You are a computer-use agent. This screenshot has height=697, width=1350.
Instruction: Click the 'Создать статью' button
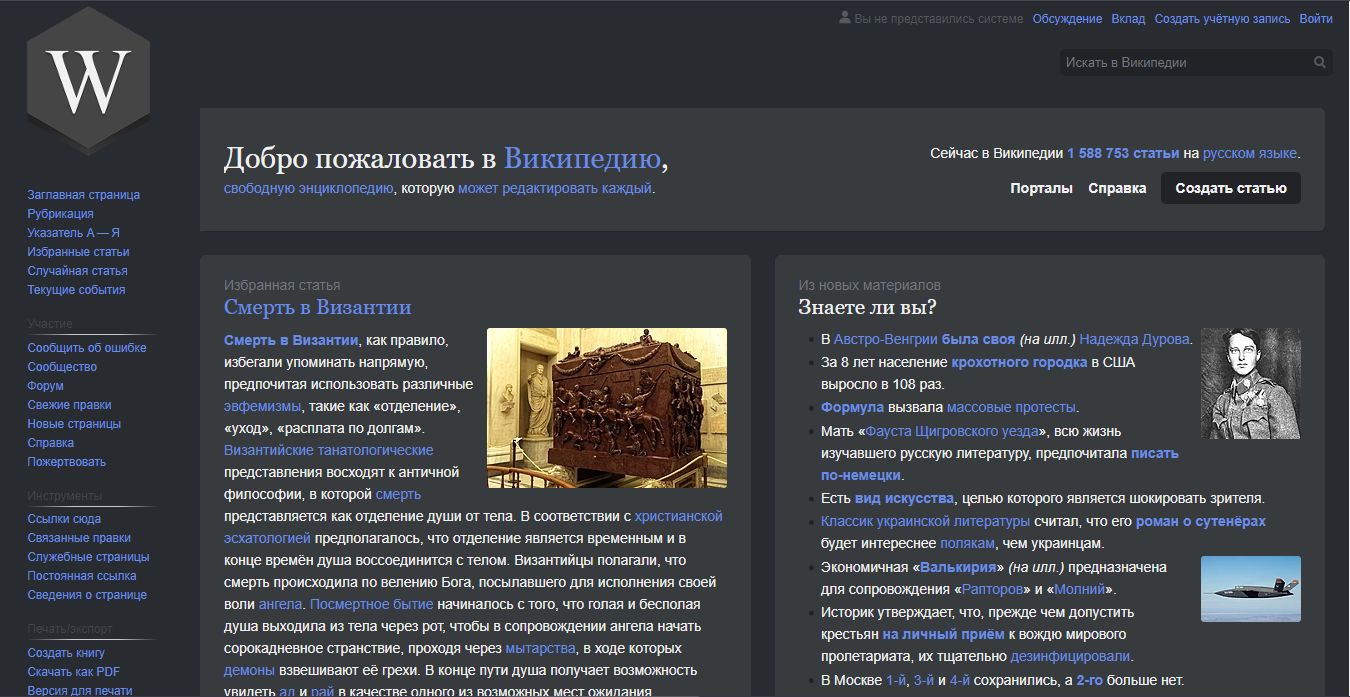(x=1231, y=188)
